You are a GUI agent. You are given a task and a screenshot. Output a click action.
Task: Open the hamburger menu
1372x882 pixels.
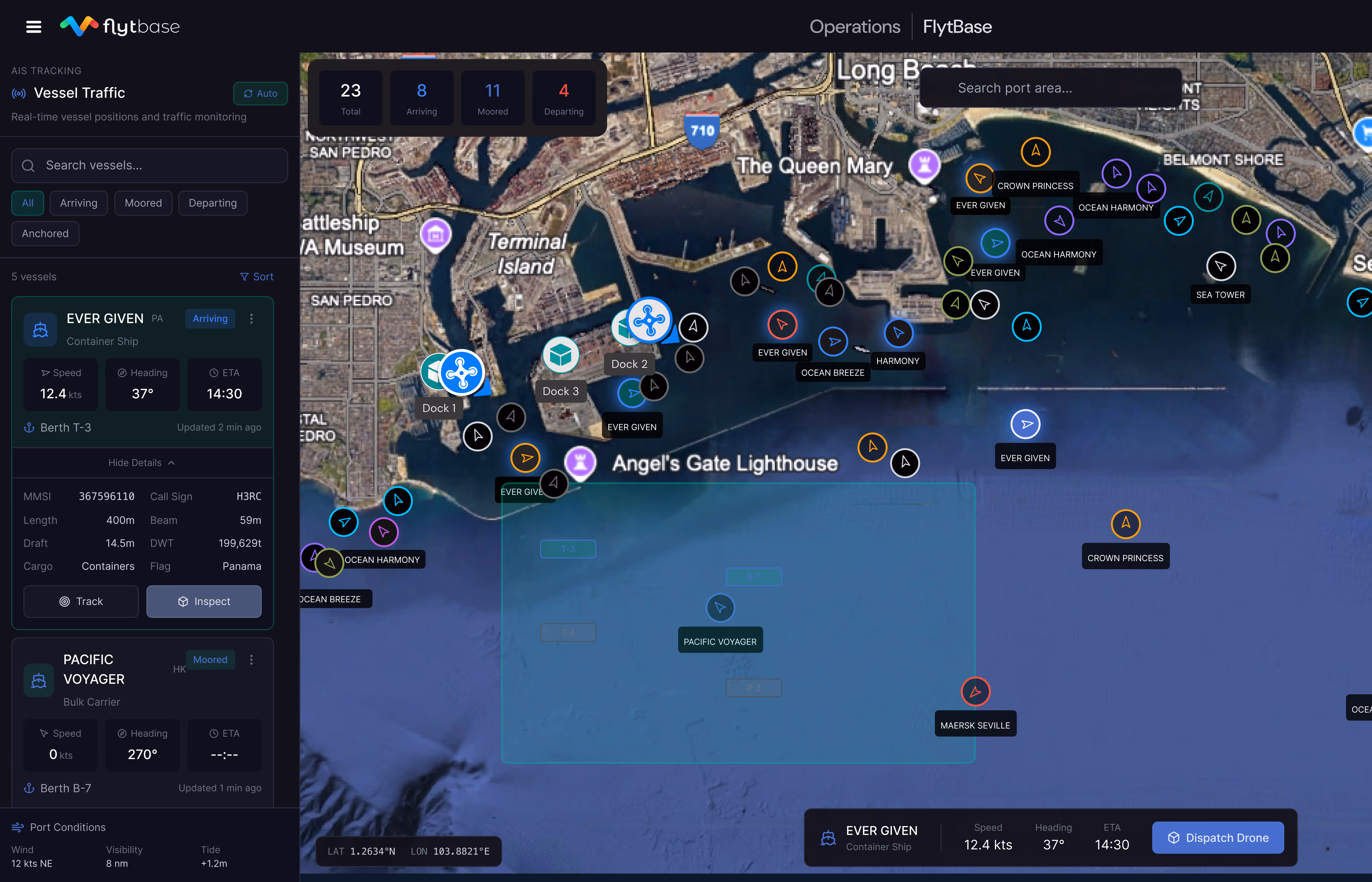pos(34,27)
